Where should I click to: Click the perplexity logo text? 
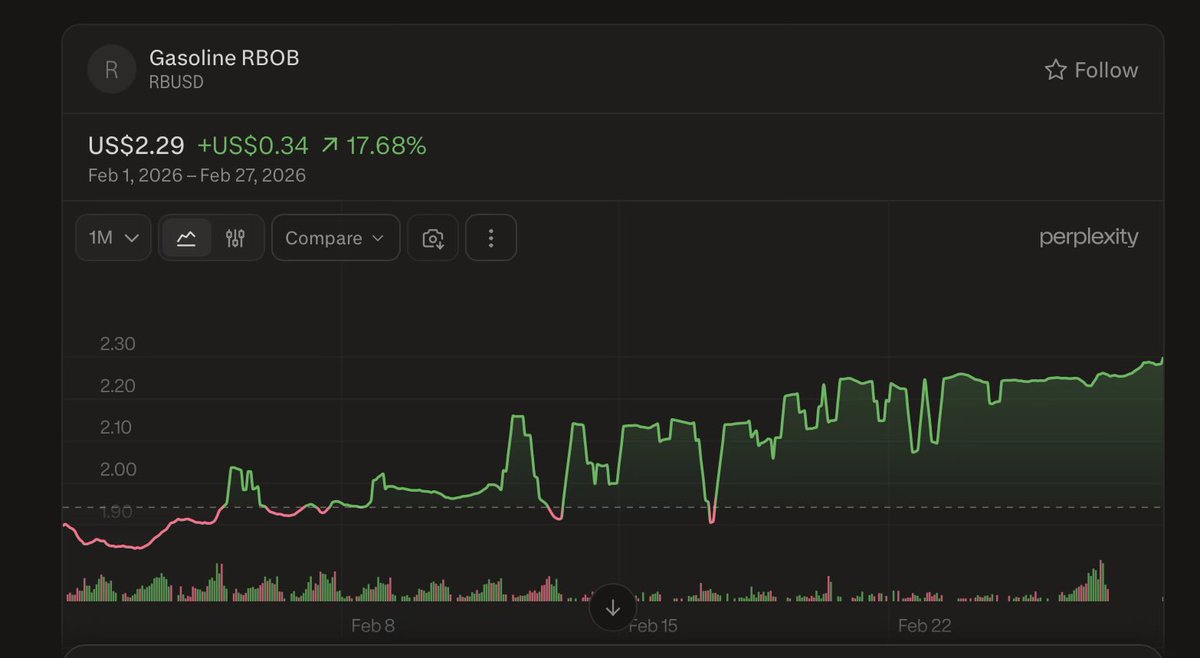coord(1089,237)
